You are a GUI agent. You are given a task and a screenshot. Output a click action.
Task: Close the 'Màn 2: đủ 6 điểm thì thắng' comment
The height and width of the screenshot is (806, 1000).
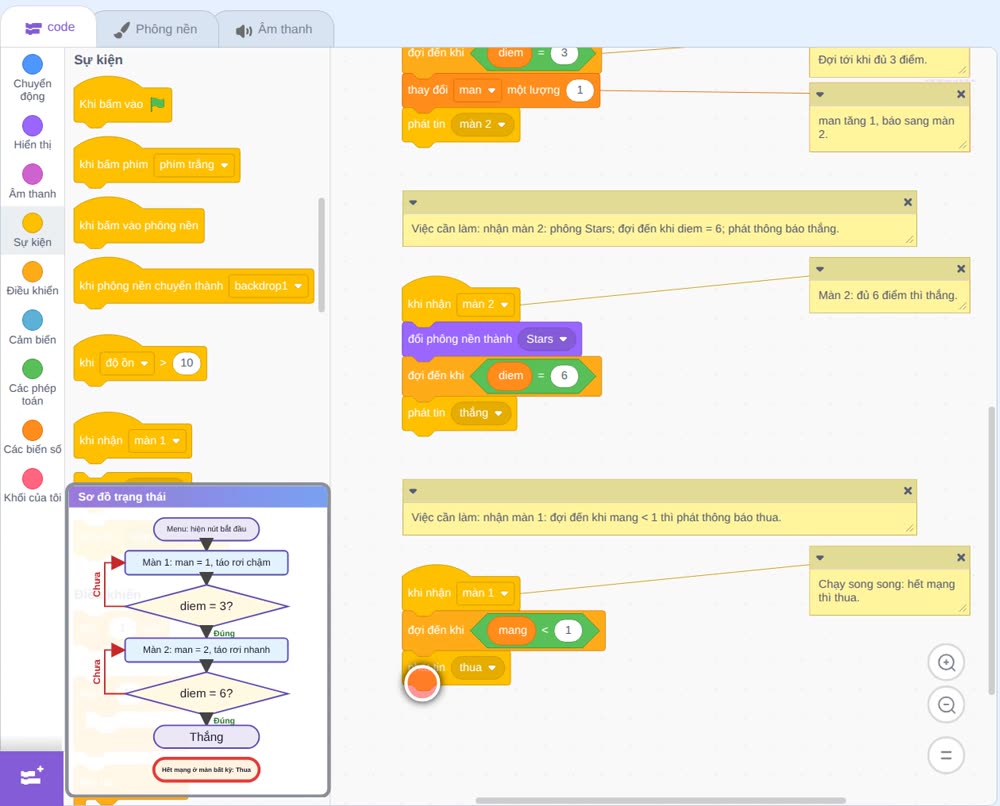960,269
